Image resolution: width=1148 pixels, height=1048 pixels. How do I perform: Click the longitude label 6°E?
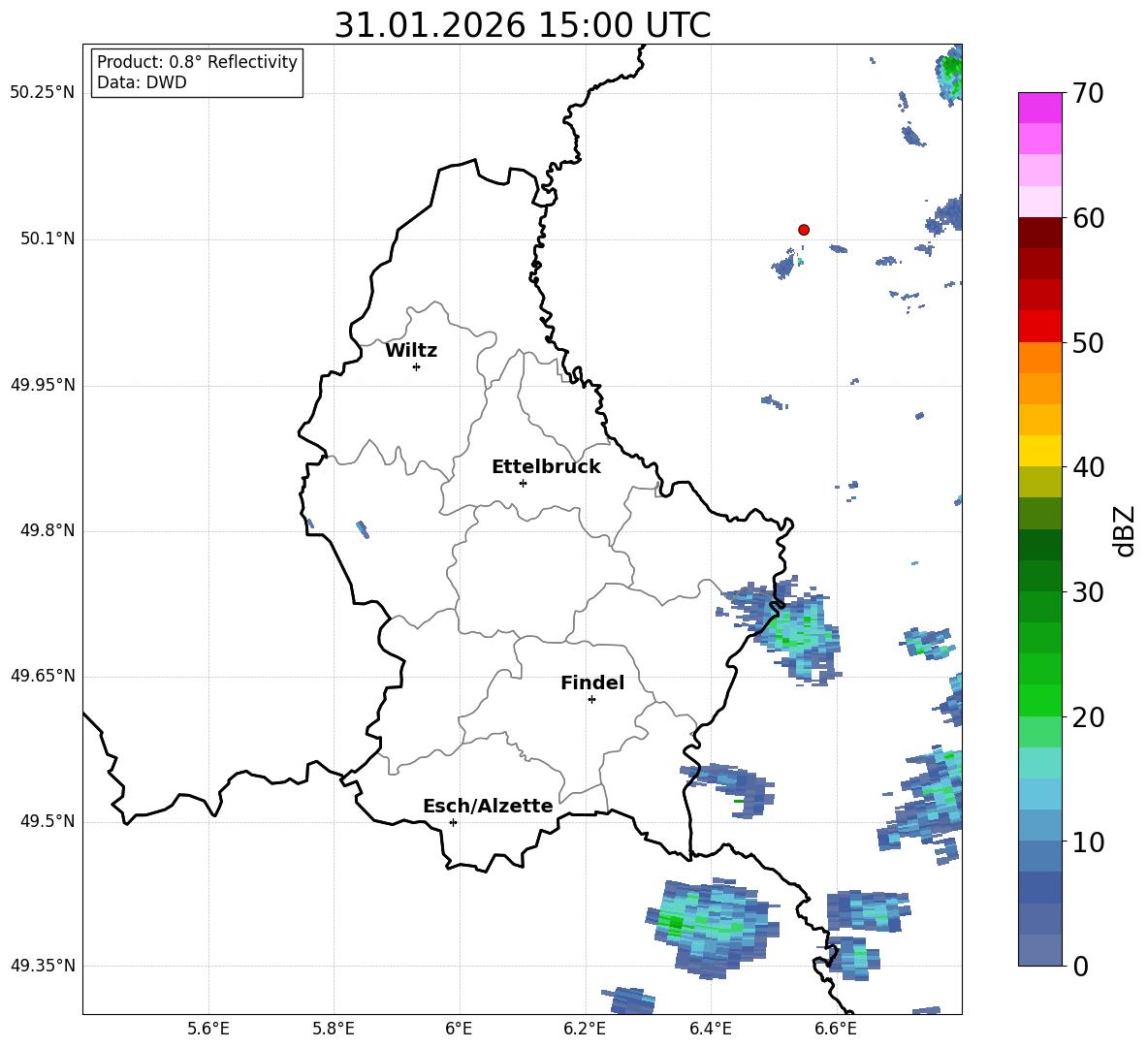click(x=459, y=1029)
